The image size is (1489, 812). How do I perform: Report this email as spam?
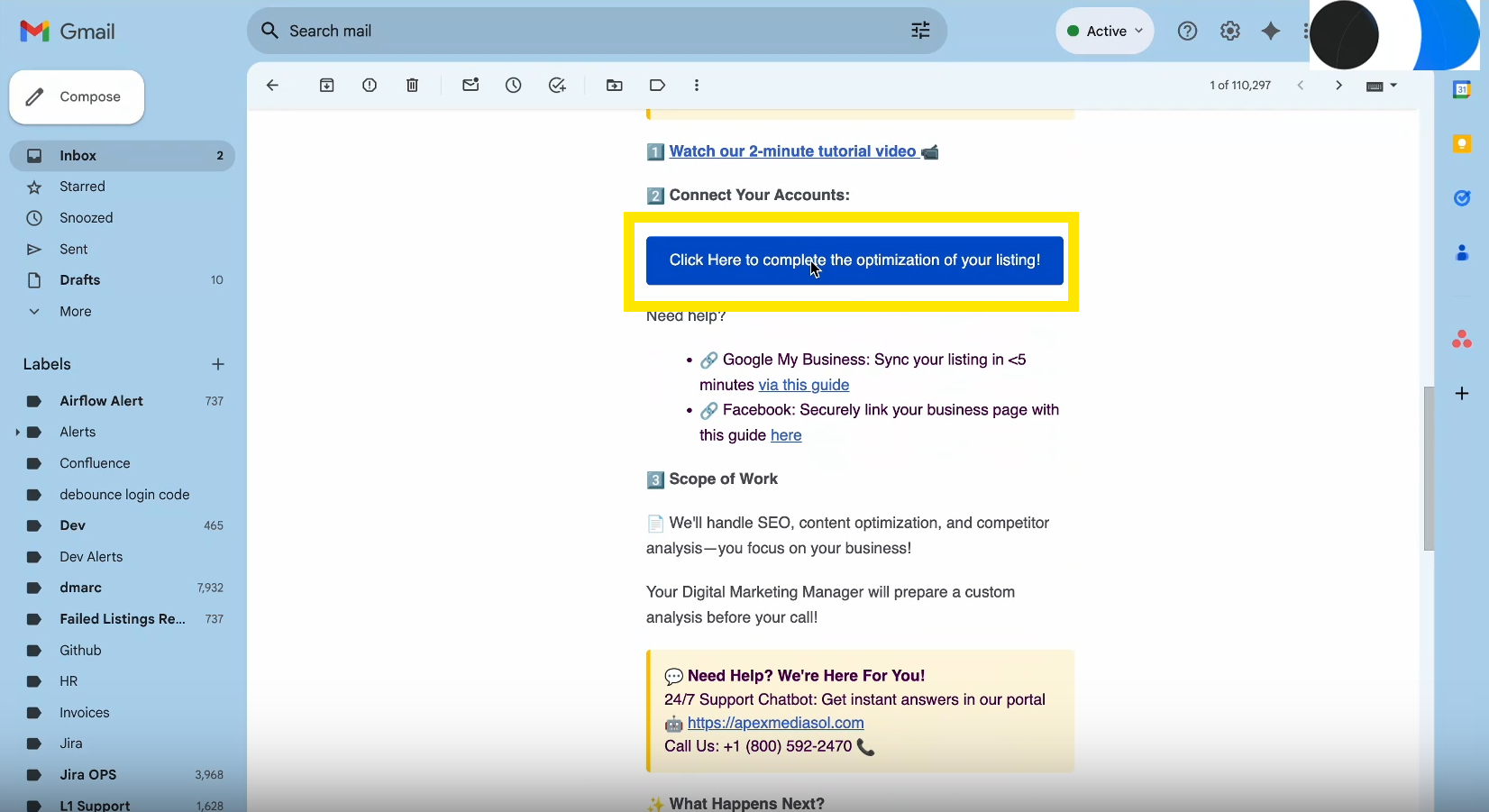pyautogui.click(x=370, y=86)
